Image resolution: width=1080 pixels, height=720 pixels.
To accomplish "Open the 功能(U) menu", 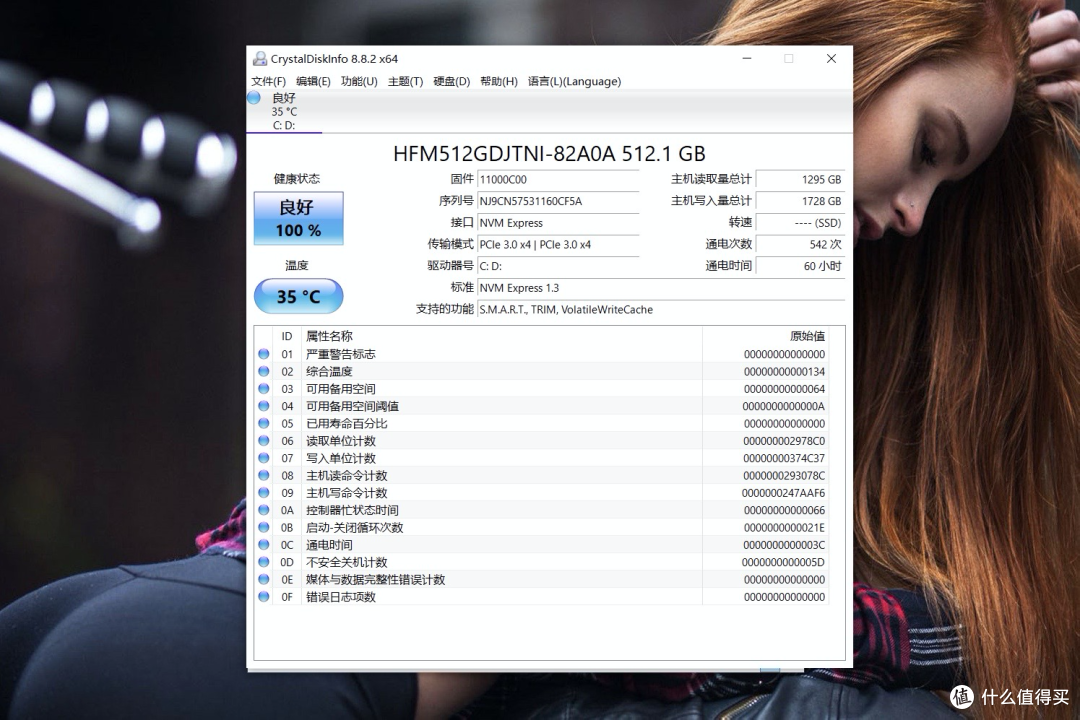I will click(359, 81).
